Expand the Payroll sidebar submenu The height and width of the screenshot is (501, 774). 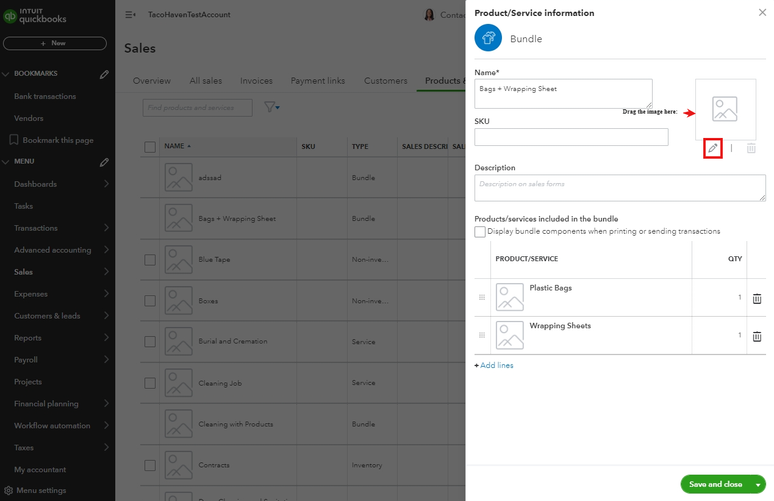click(x=106, y=360)
